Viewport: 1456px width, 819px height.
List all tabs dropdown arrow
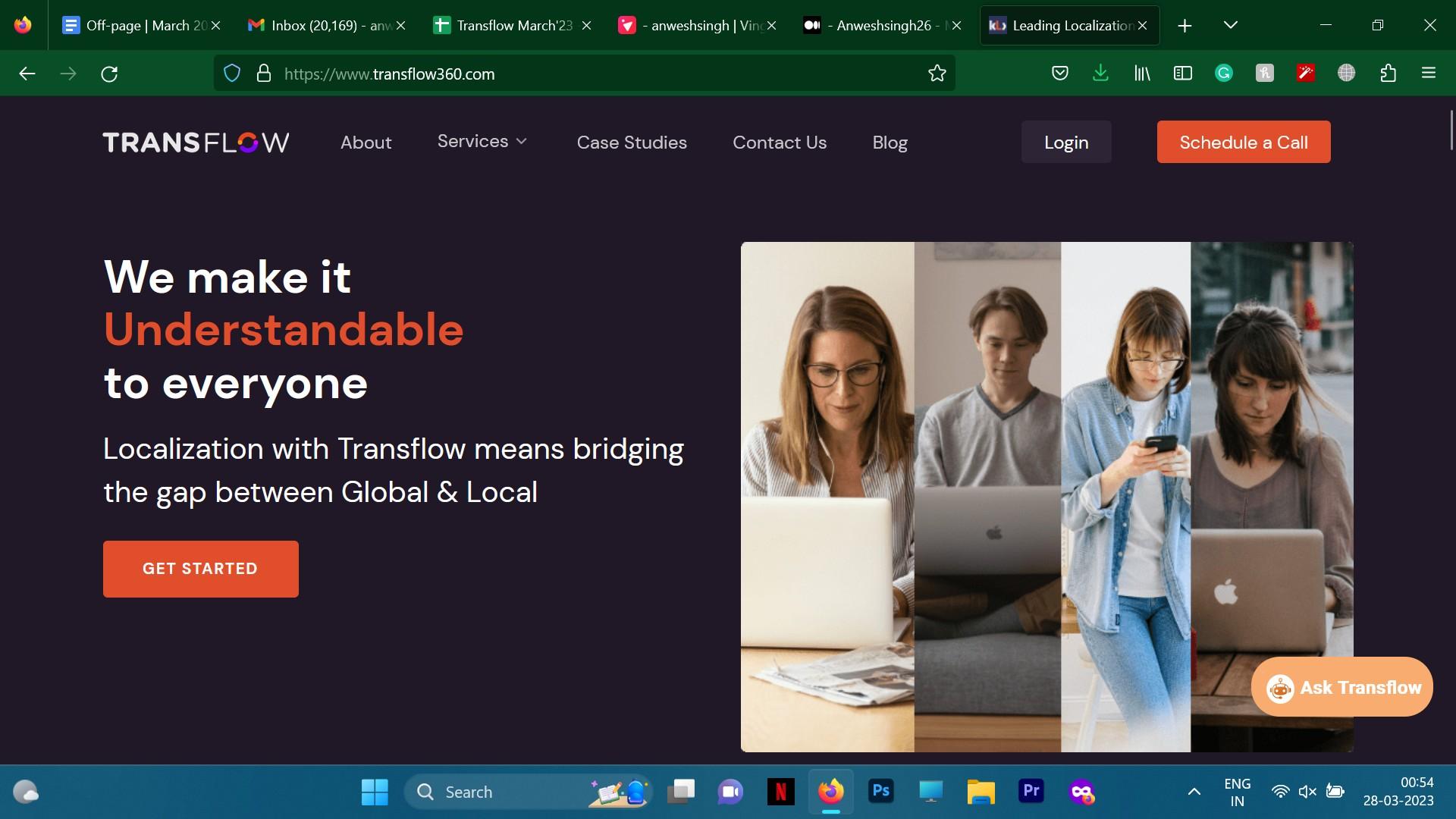(1231, 25)
